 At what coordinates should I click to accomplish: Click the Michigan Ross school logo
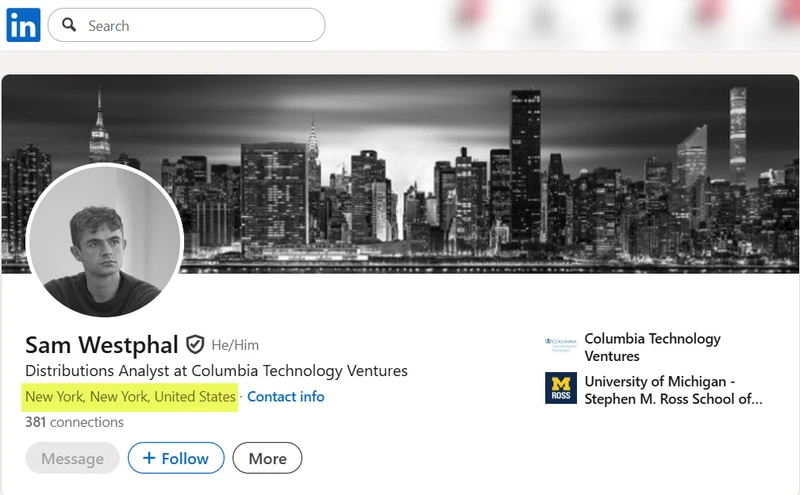(561, 389)
